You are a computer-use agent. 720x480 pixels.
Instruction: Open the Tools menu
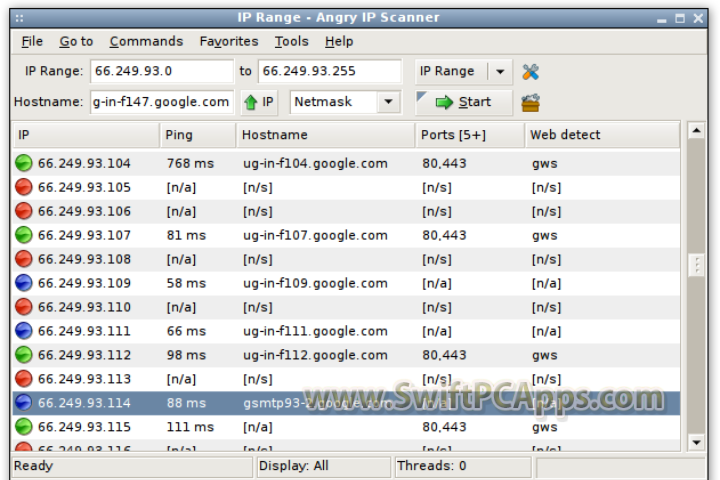pos(292,42)
